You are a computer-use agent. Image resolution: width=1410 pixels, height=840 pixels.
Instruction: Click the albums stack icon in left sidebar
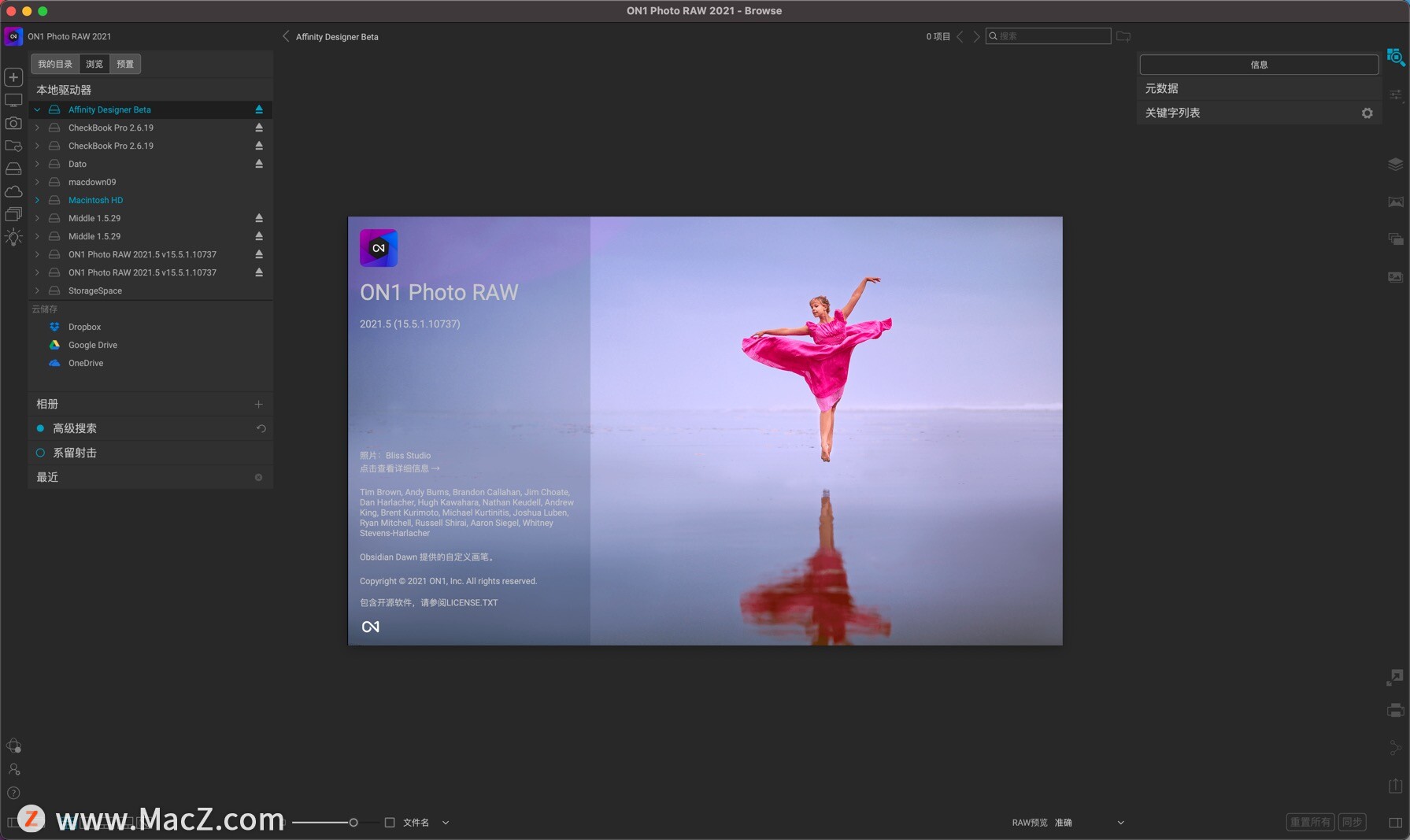(13, 214)
